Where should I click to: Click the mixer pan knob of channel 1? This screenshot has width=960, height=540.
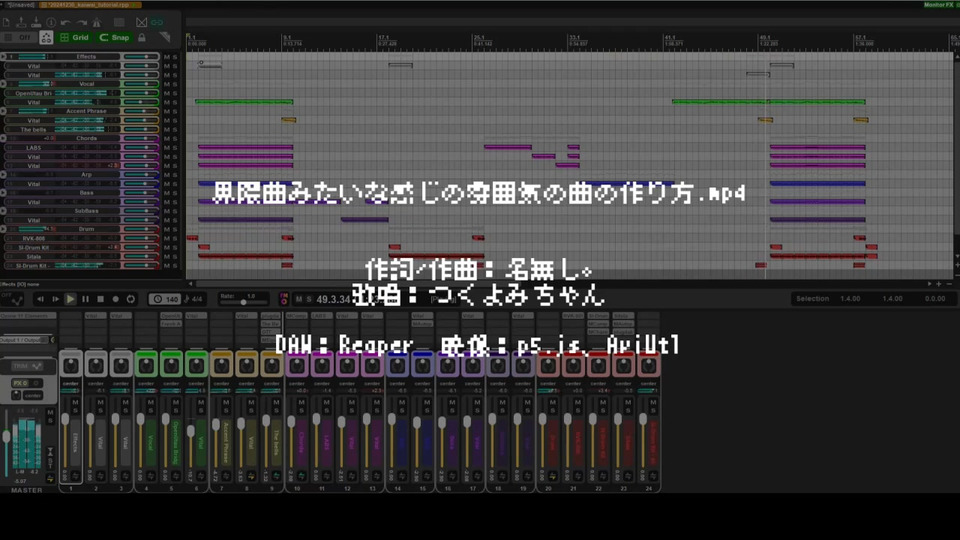pyautogui.click(x=71, y=366)
